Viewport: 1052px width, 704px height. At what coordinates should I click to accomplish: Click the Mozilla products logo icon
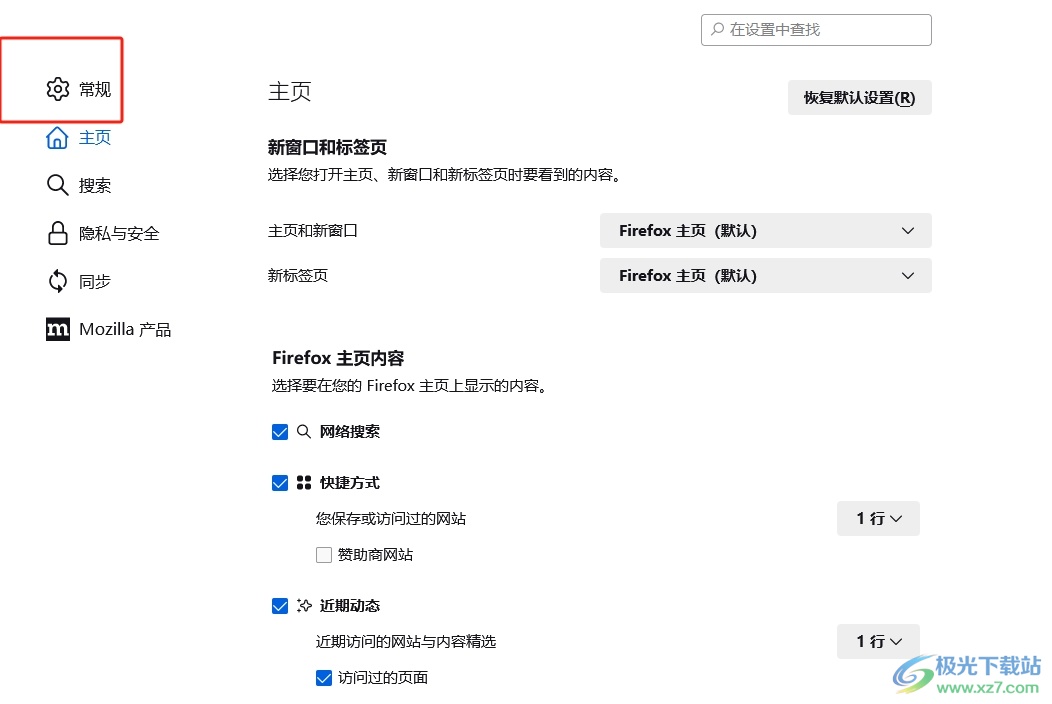coord(58,329)
